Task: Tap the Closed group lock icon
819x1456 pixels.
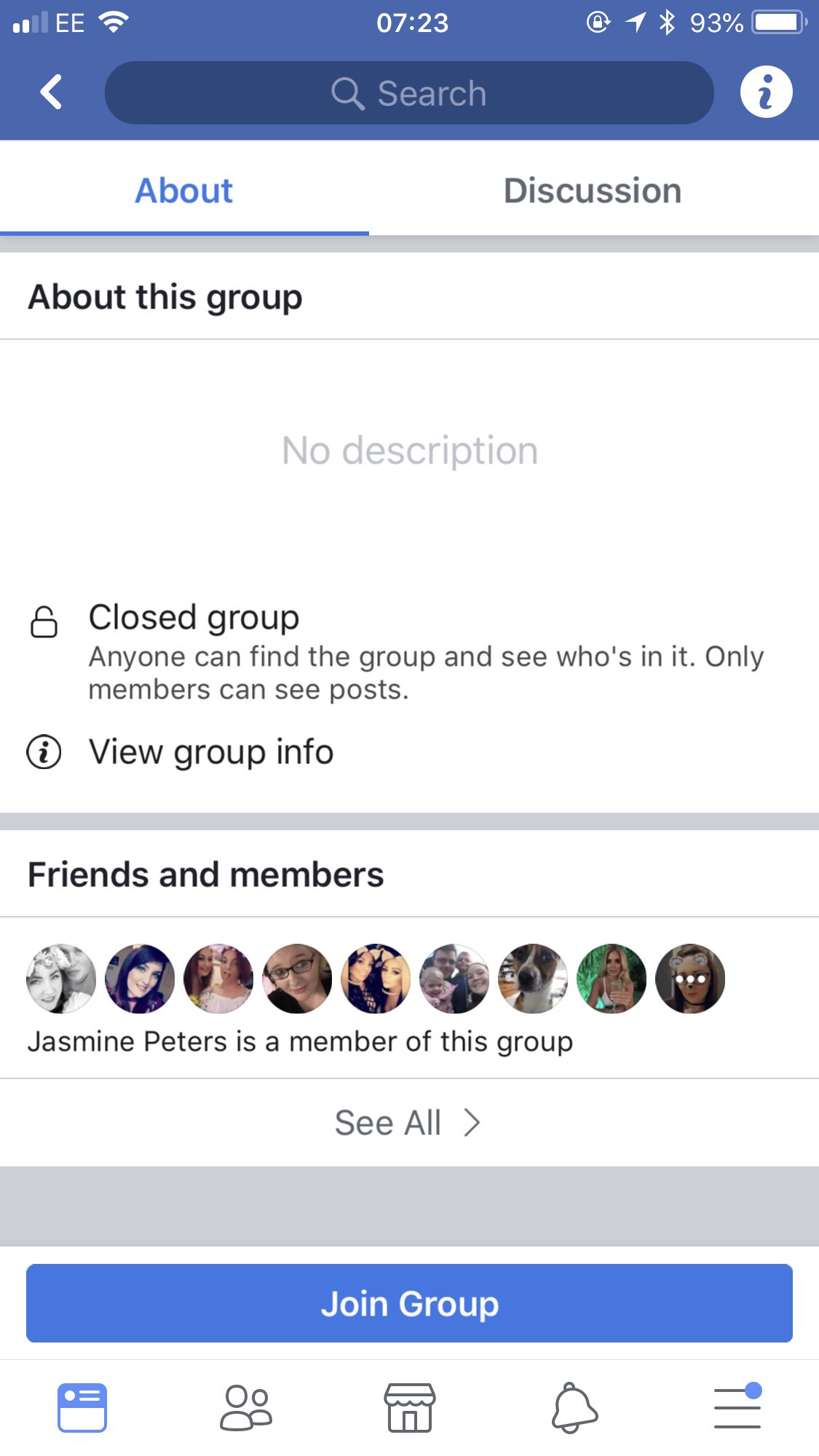Action: point(44,622)
